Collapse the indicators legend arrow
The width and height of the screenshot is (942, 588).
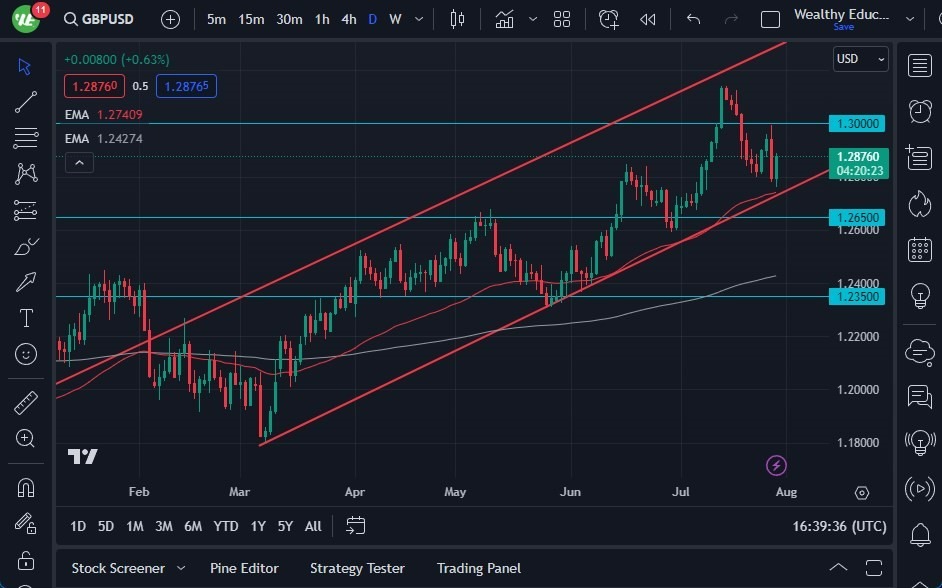[79, 162]
